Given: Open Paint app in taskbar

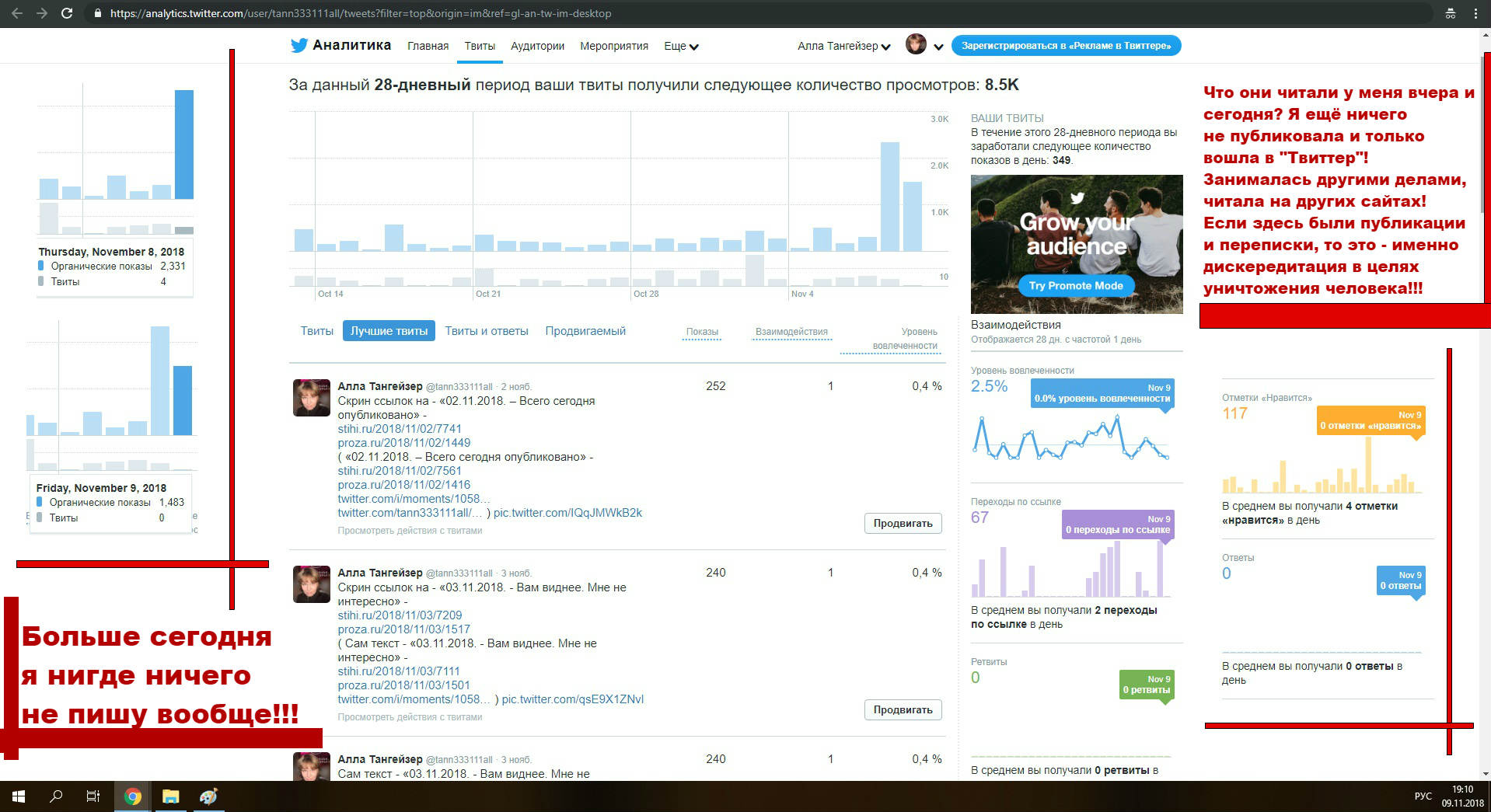Looking at the screenshot, I should click(x=208, y=796).
